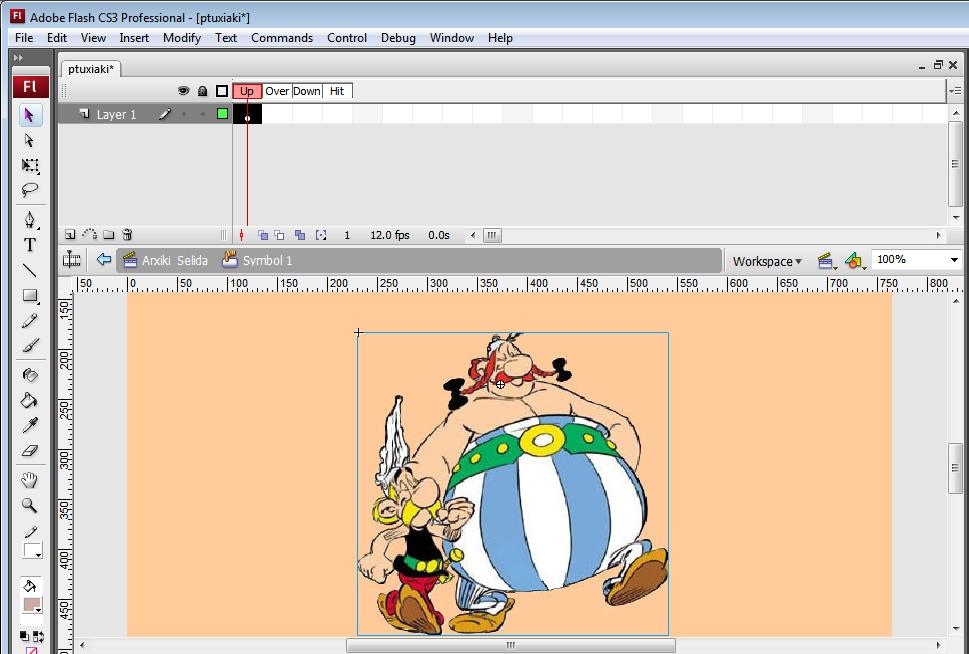Select the Ink Bottle tool

point(29,375)
